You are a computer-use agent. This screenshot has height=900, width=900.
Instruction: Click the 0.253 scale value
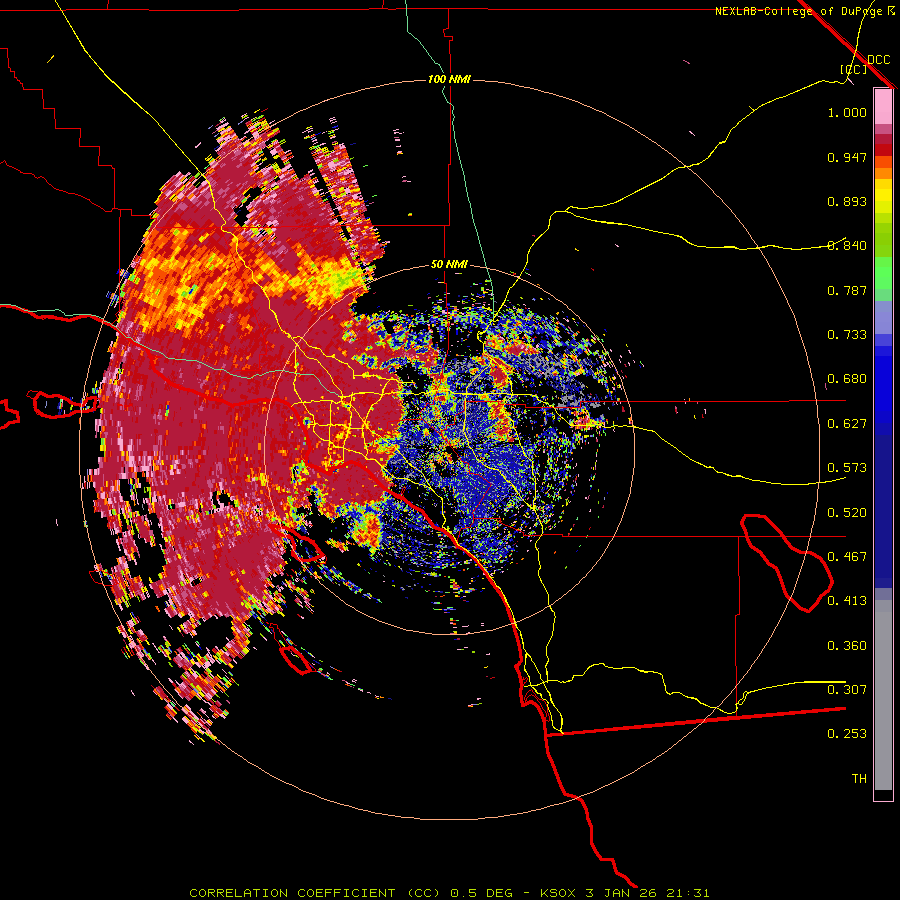pyautogui.click(x=847, y=734)
